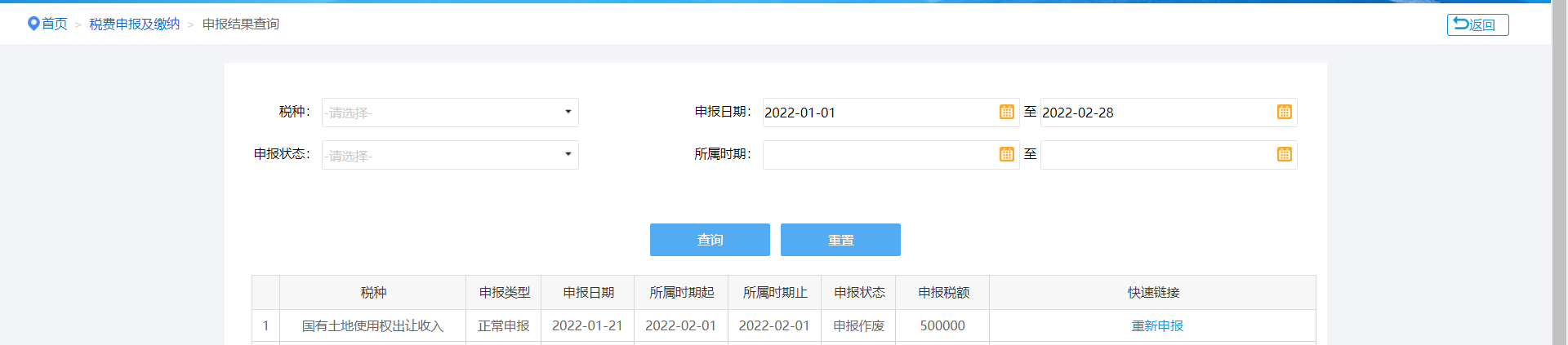Click the 申报税额 column header
This screenshot has width=1568, height=345.
(x=943, y=292)
